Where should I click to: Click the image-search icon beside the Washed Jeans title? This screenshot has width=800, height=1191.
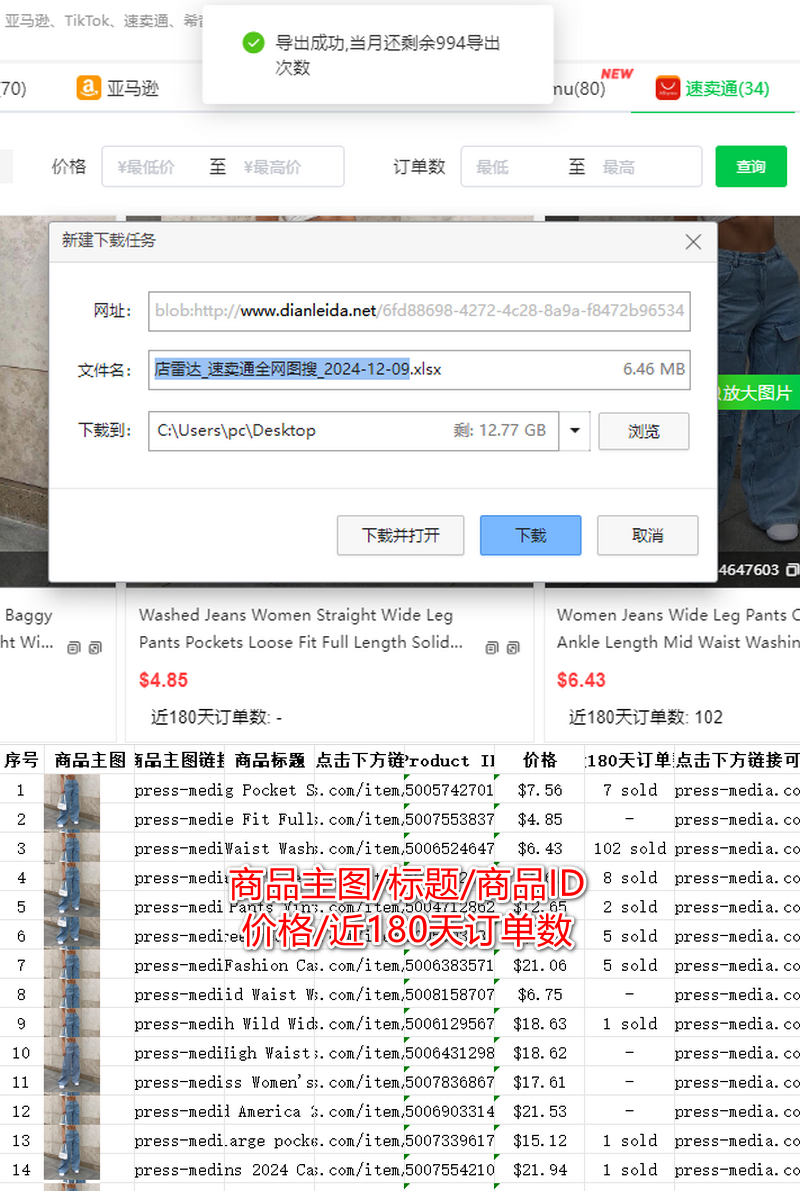(x=513, y=648)
